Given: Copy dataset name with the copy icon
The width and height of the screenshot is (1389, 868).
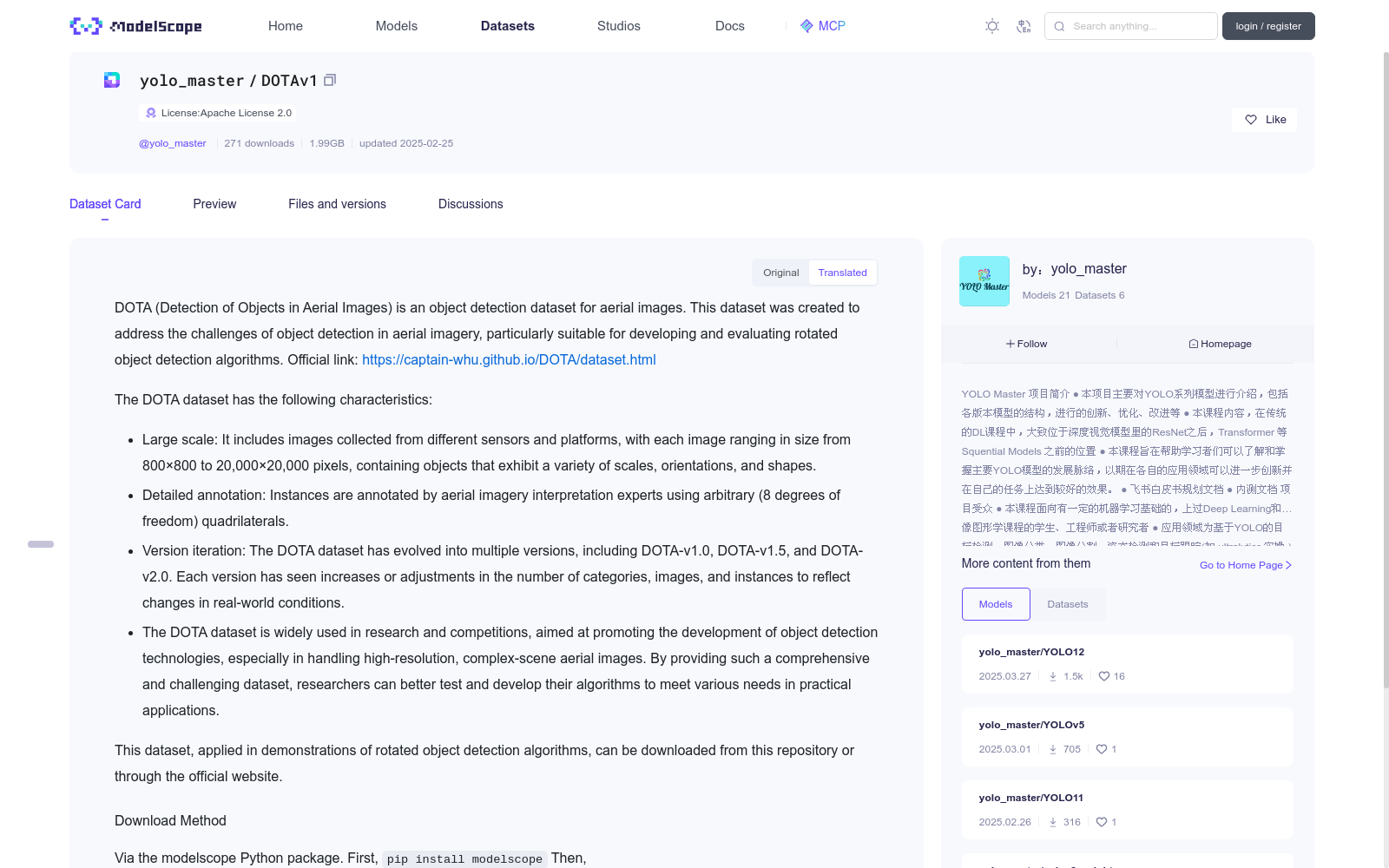Looking at the screenshot, I should [x=330, y=81].
